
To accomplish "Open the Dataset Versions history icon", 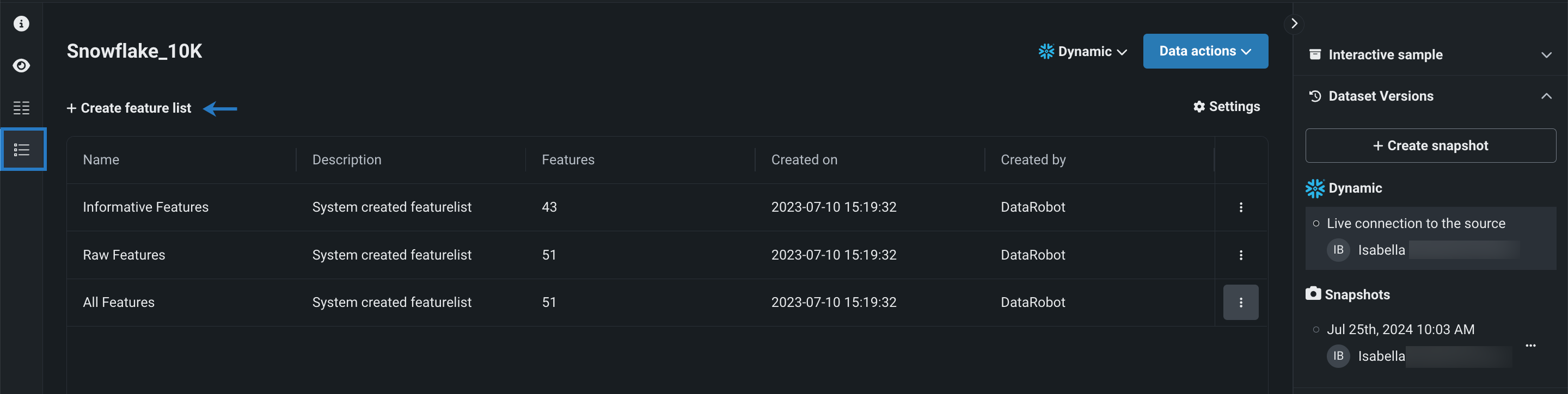I will click(x=1315, y=95).
